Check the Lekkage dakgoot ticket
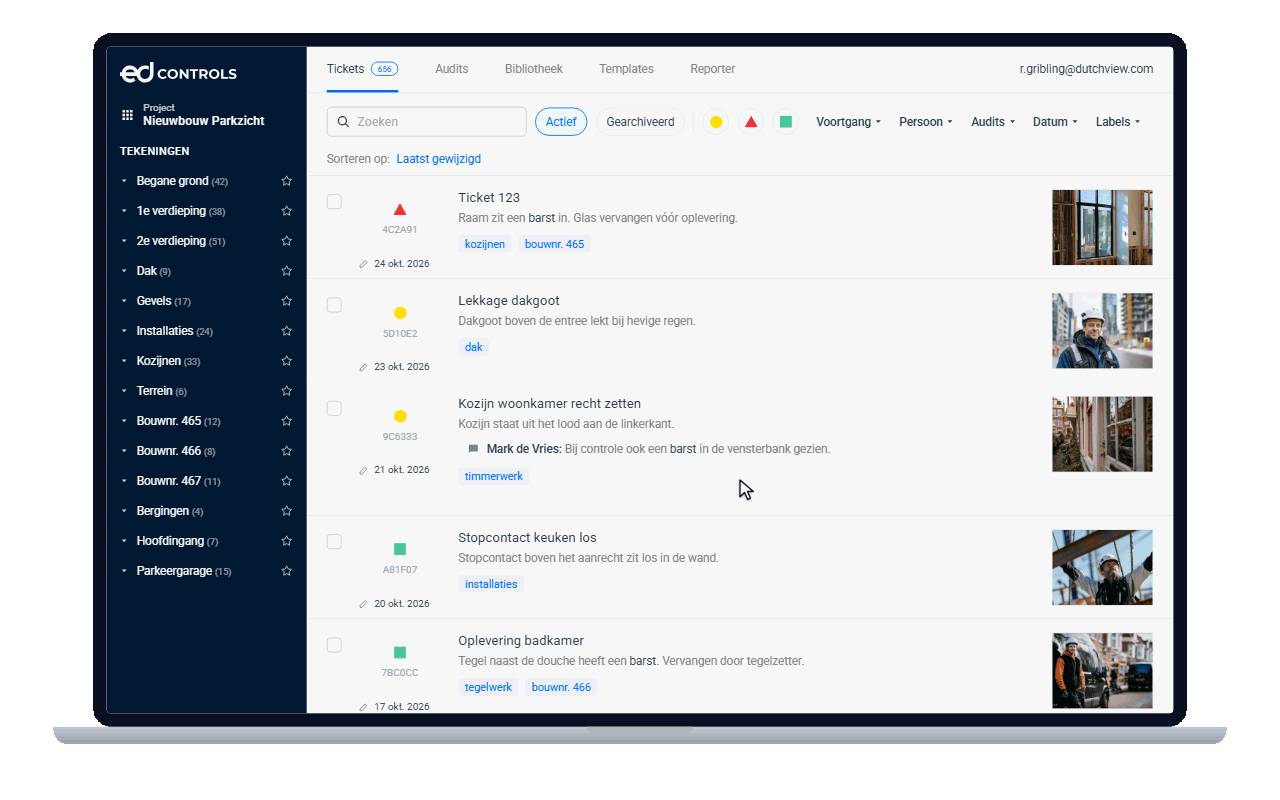Screen dimensions: 1280x800 [334, 305]
